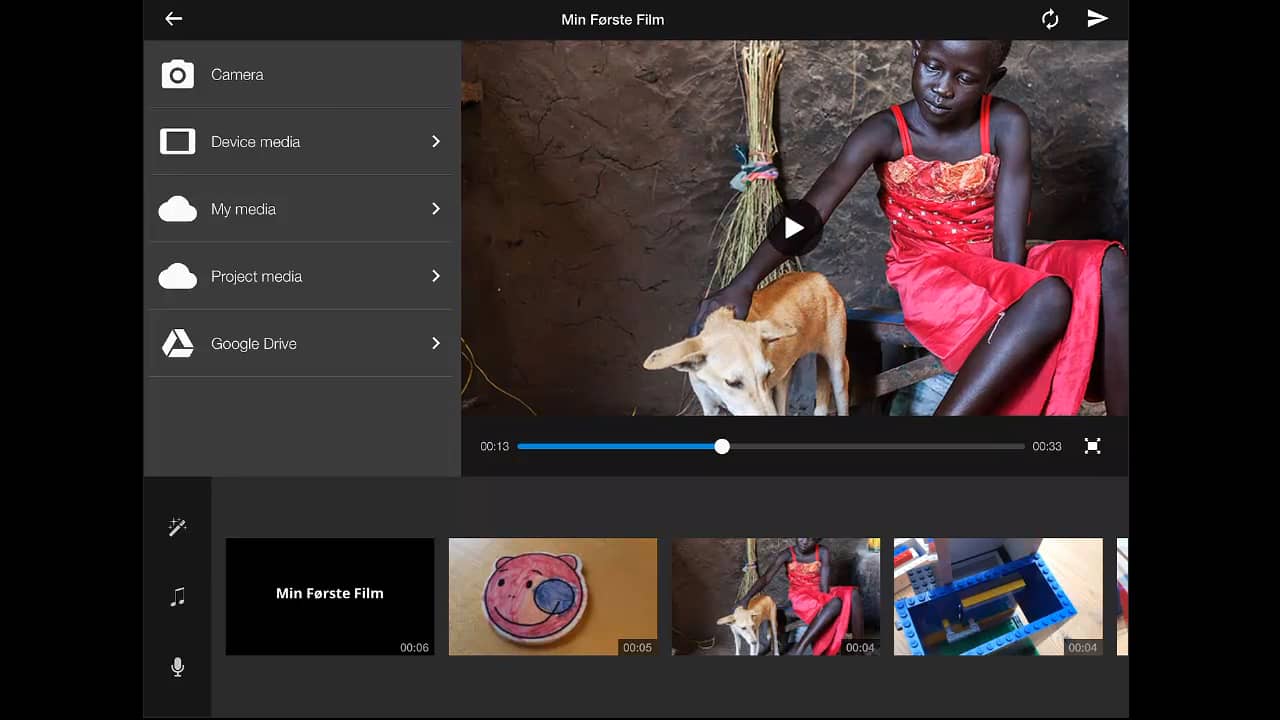Select the My media label
Viewport: 1280px width, 720px height.
243,209
